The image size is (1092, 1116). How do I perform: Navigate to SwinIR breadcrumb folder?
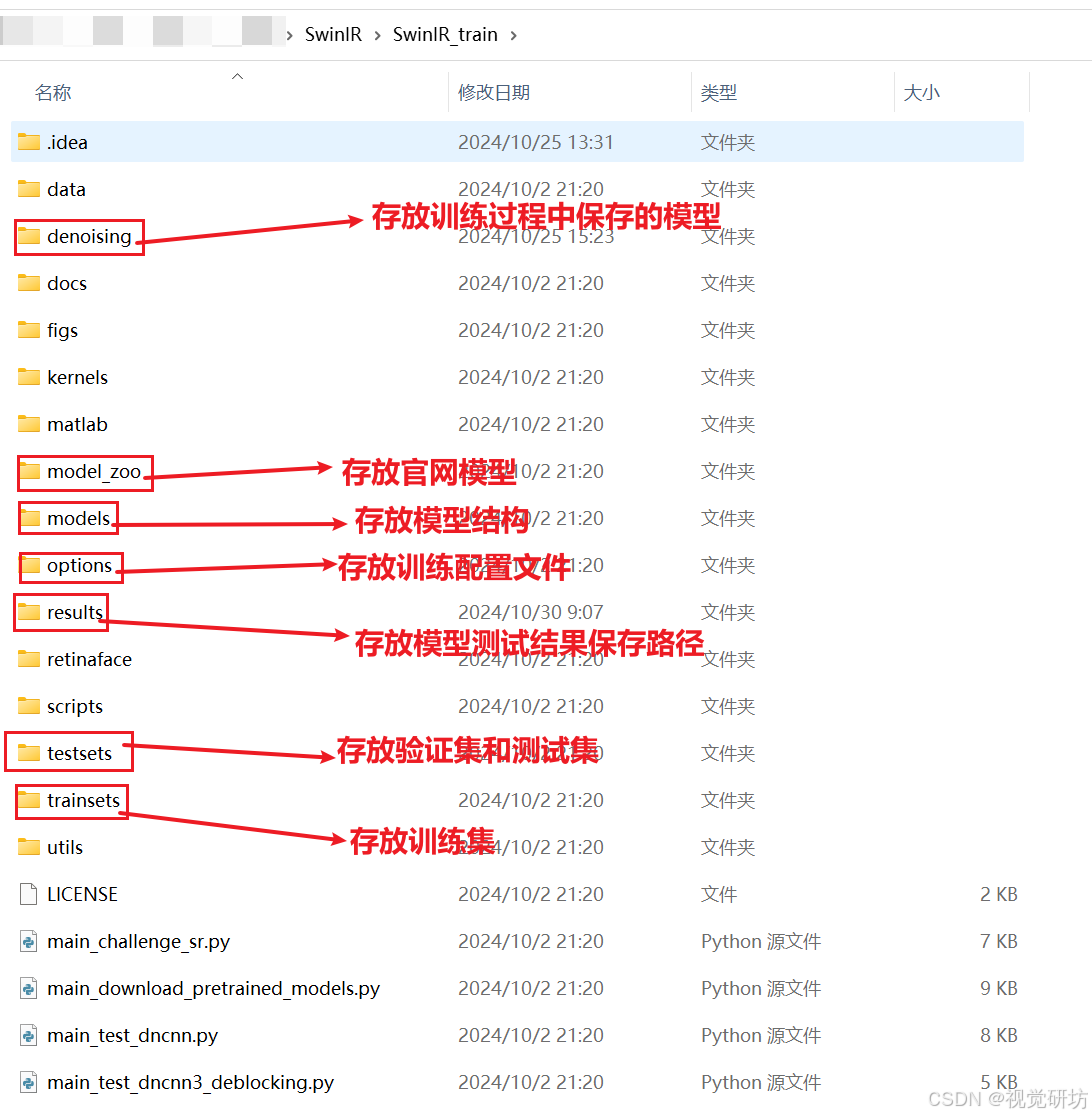[x=333, y=34]
